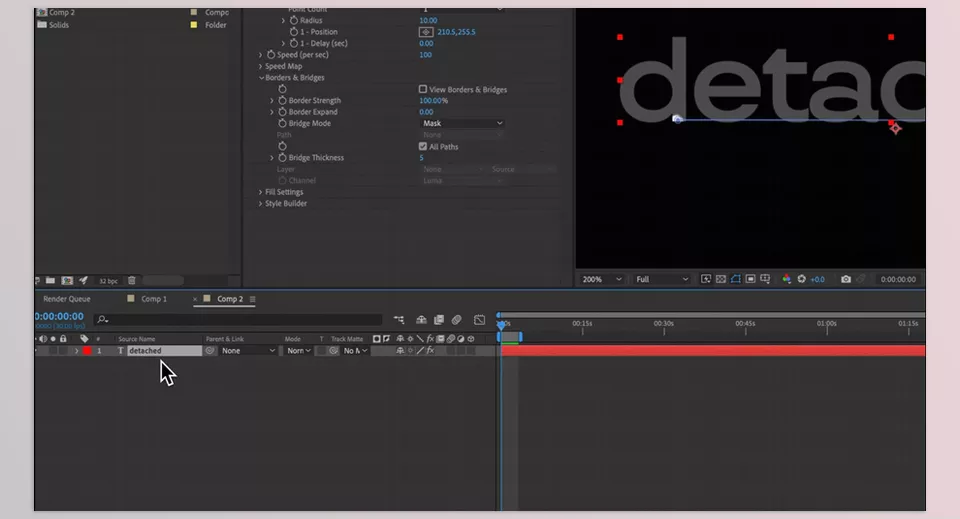The height and width of the screenshot is (519, 960).
Task: Click the region of interest icon
Action: coord(750,279)
